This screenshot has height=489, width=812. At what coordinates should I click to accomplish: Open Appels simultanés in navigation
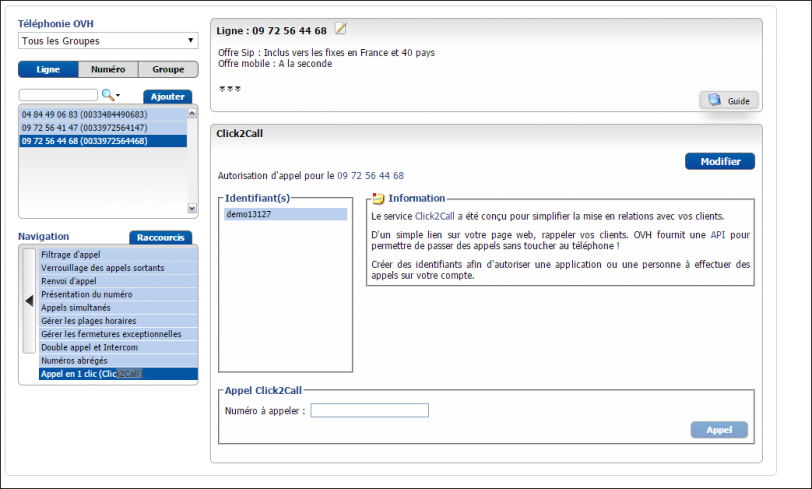tap(119, 308)
